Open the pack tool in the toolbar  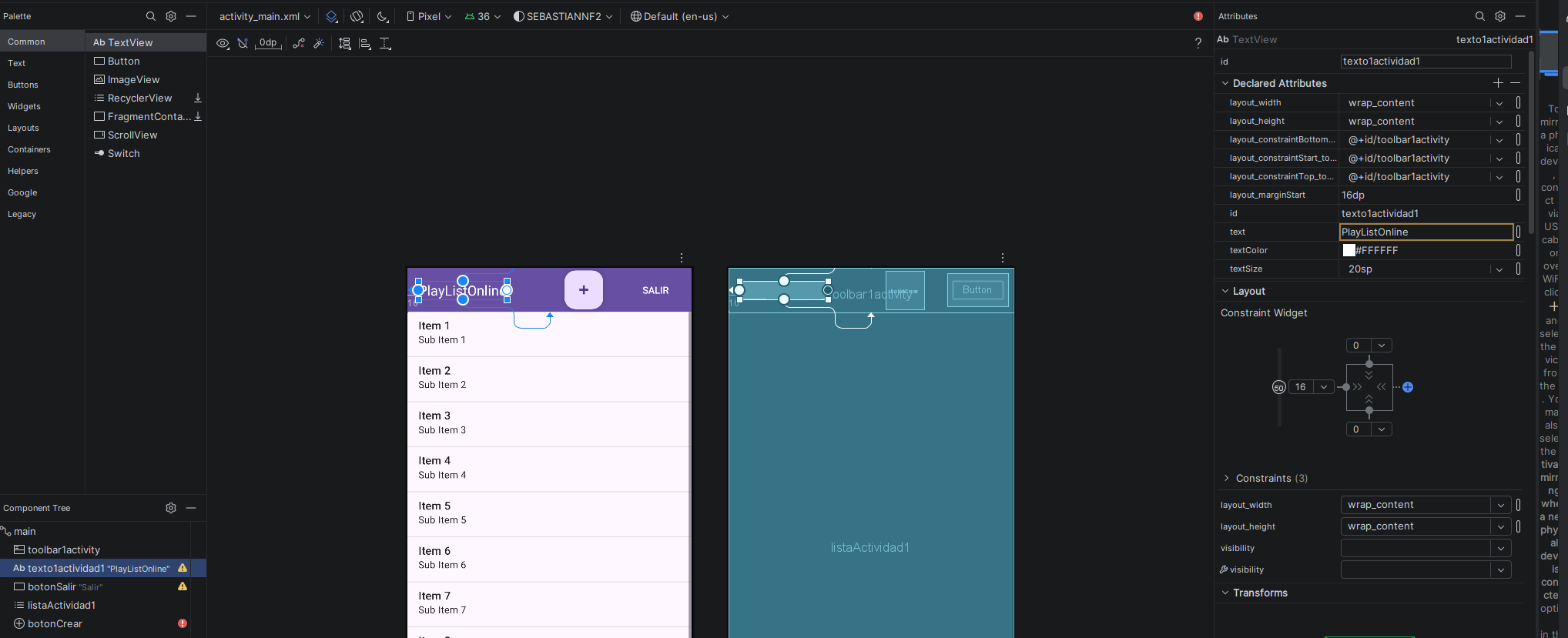pos(345,43)
